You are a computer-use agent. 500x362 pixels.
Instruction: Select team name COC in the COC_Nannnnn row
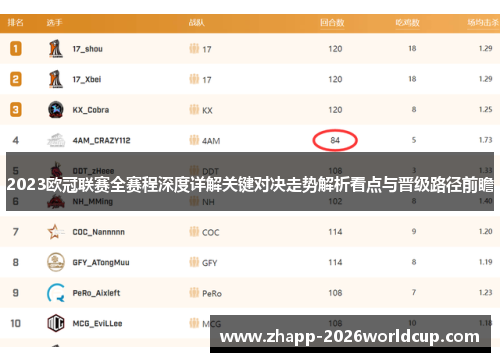[x=211, y=232]
